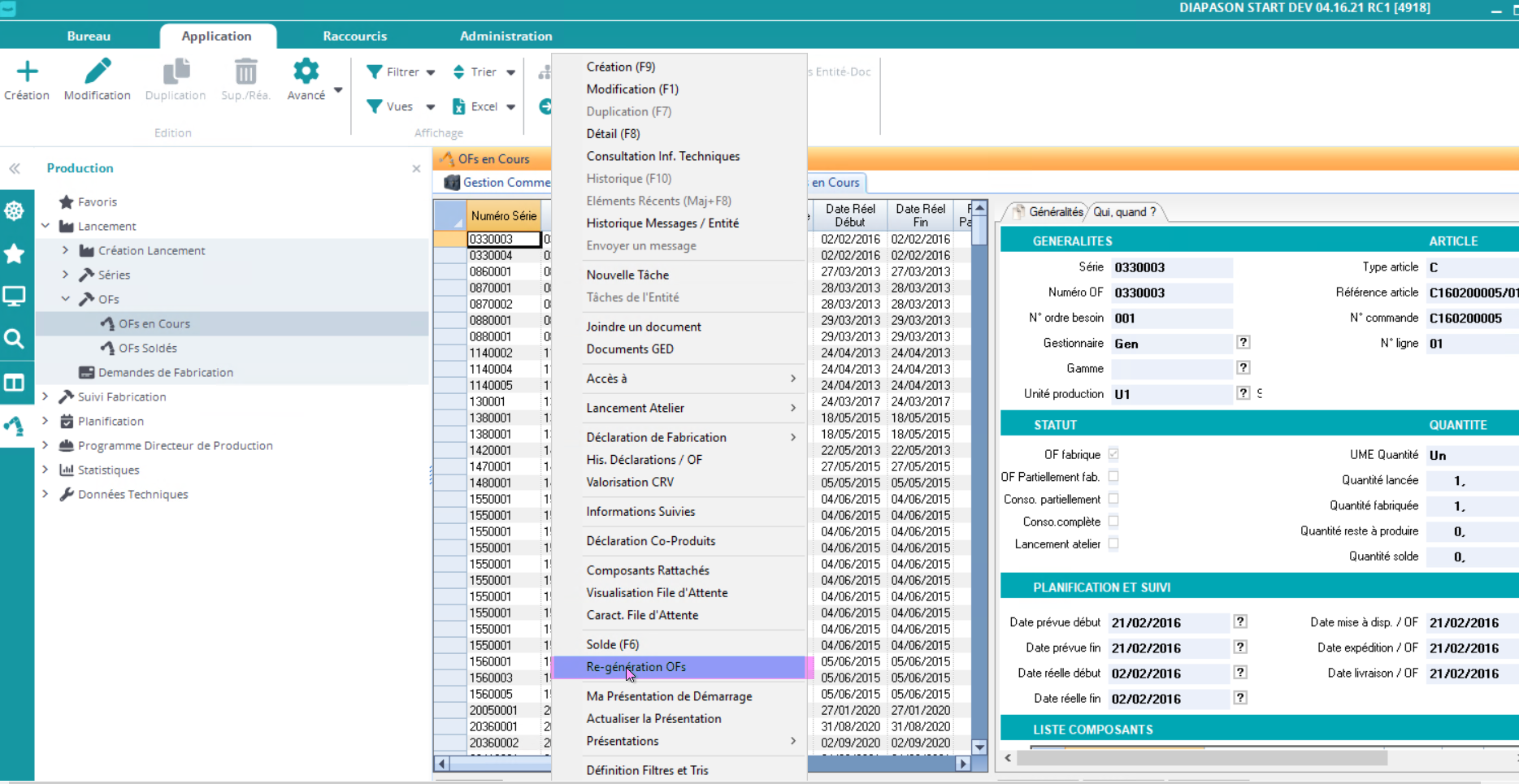The height and width of the screenshot is (784, 1519).
Task: Collapse panel with double chevron icon
Action: tap(15, 168)
